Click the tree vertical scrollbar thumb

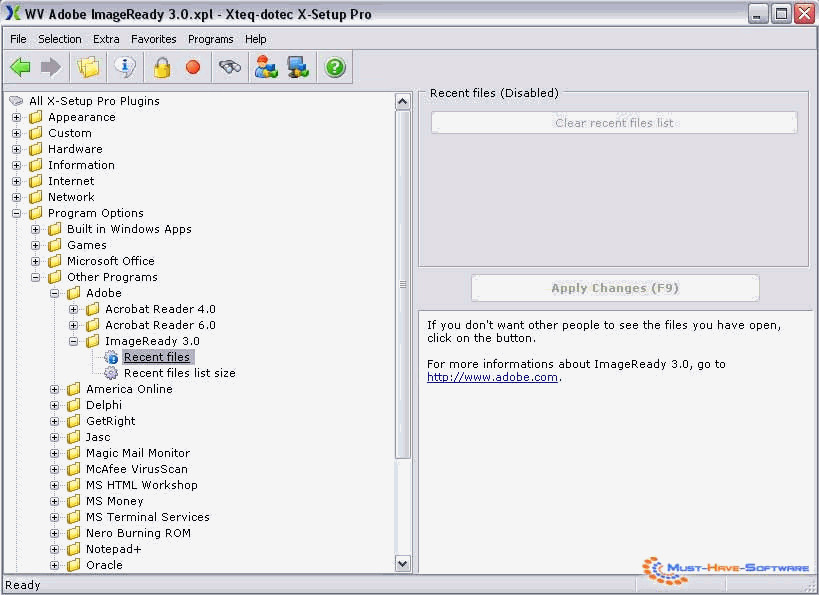pyautogui.click(x=403, y=284)
